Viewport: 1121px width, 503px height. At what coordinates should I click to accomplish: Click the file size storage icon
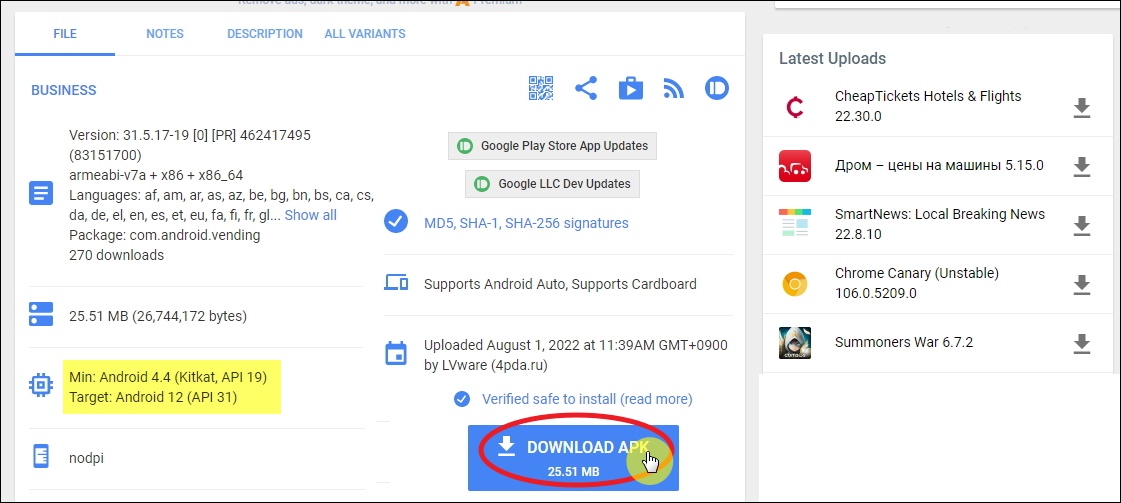click(x=41, y=314)
